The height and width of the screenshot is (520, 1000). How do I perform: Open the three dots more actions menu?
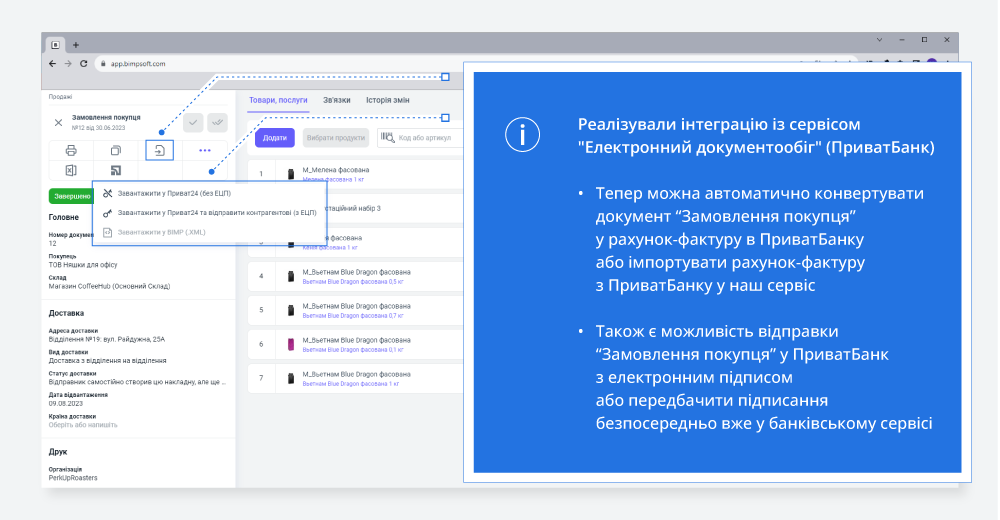[x=205, y=151]
